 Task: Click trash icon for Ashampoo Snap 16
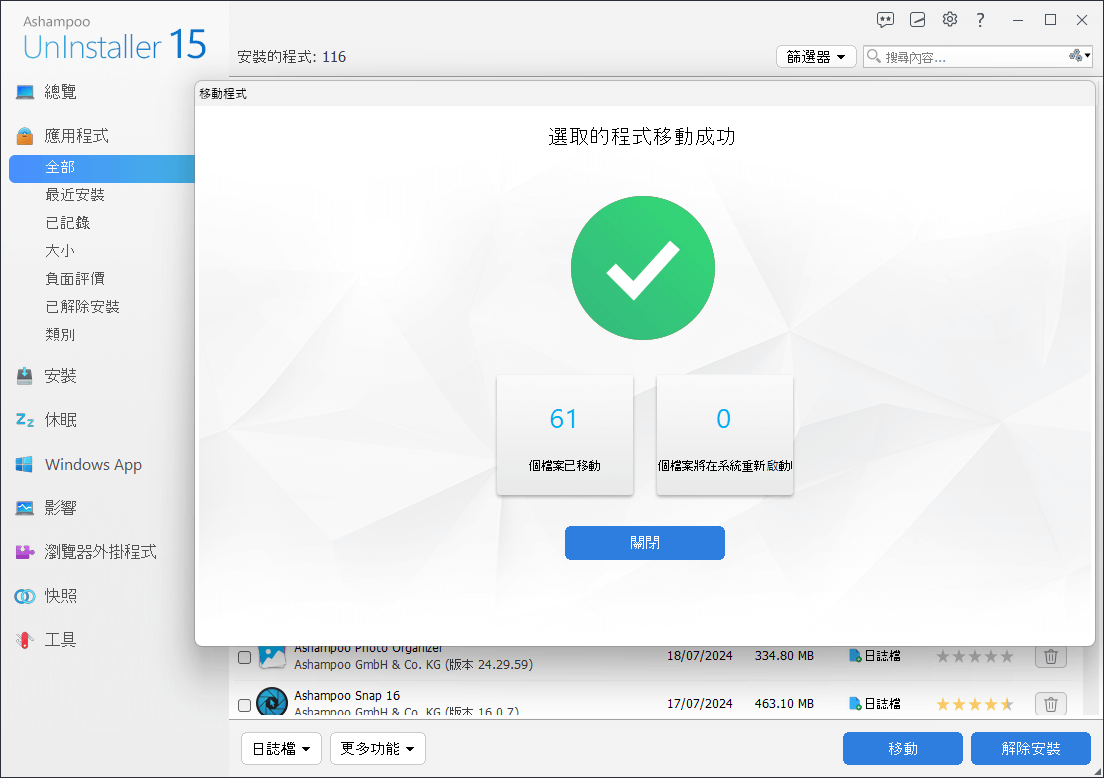[1050, 704]
